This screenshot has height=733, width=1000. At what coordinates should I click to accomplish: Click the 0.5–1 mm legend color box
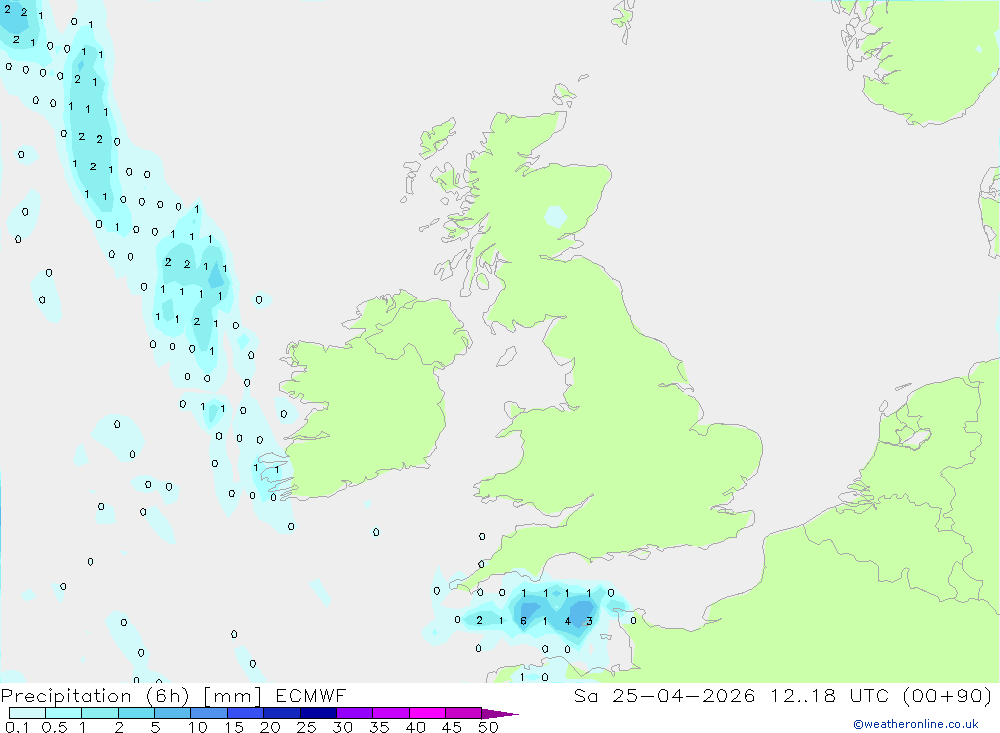tap(64, 713)
